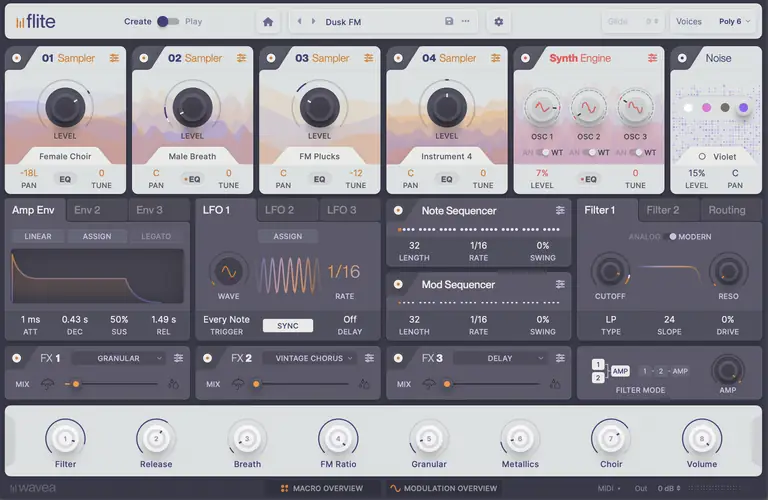
Task: Open the Modulation Overview panel
Action: (x=443, y=488)
